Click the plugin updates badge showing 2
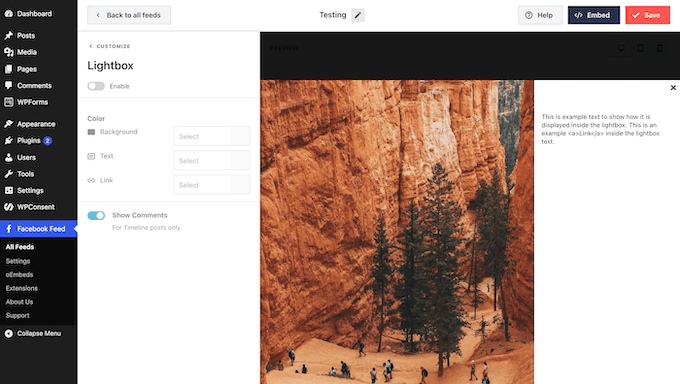The image size is (680, 384). (x=48, y=141)
